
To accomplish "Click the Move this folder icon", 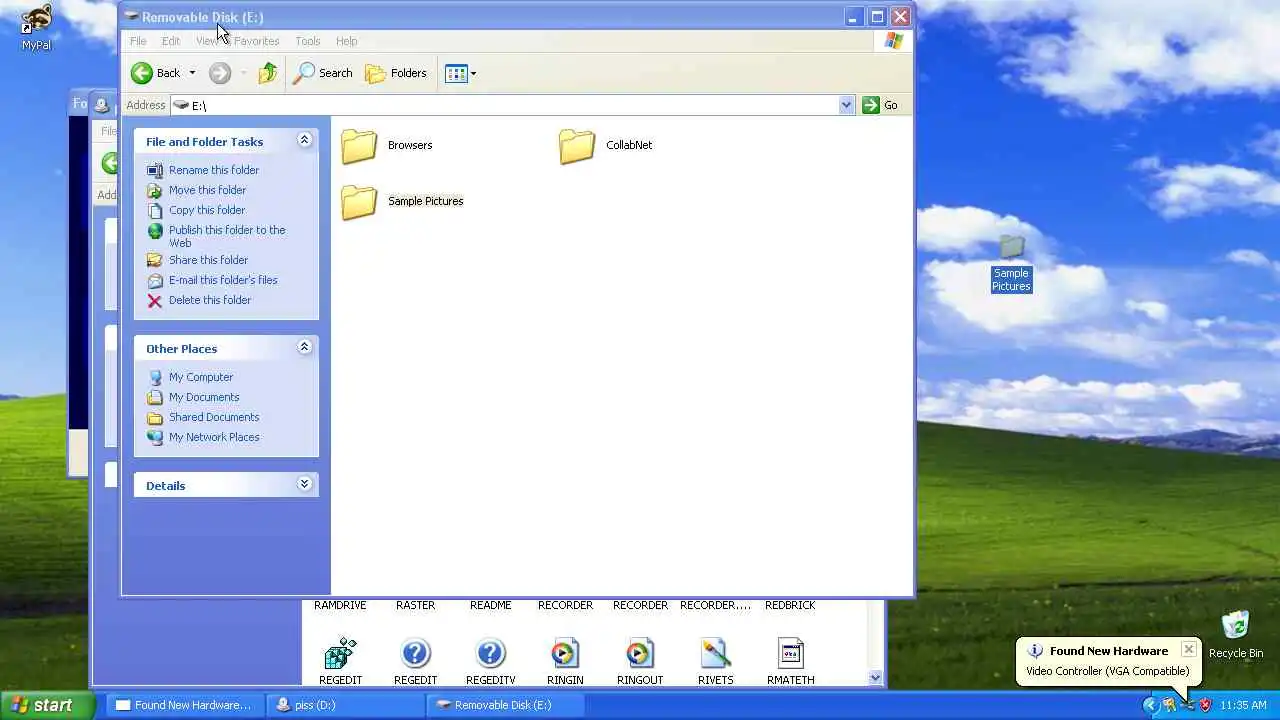I will pyautogui.click(x=155, y=190).
